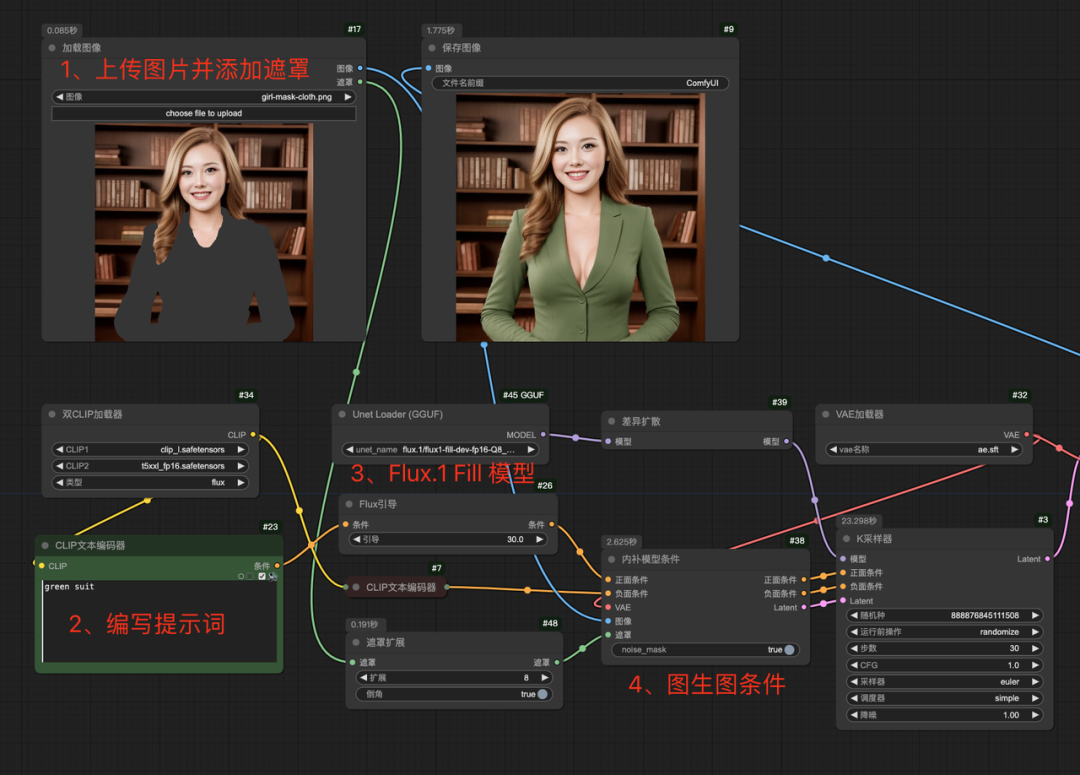Click the 图像 input socket on 内补模型条件
Image resolution: width=1080 pixels, height=775 pixels.
tap(608, 621)
